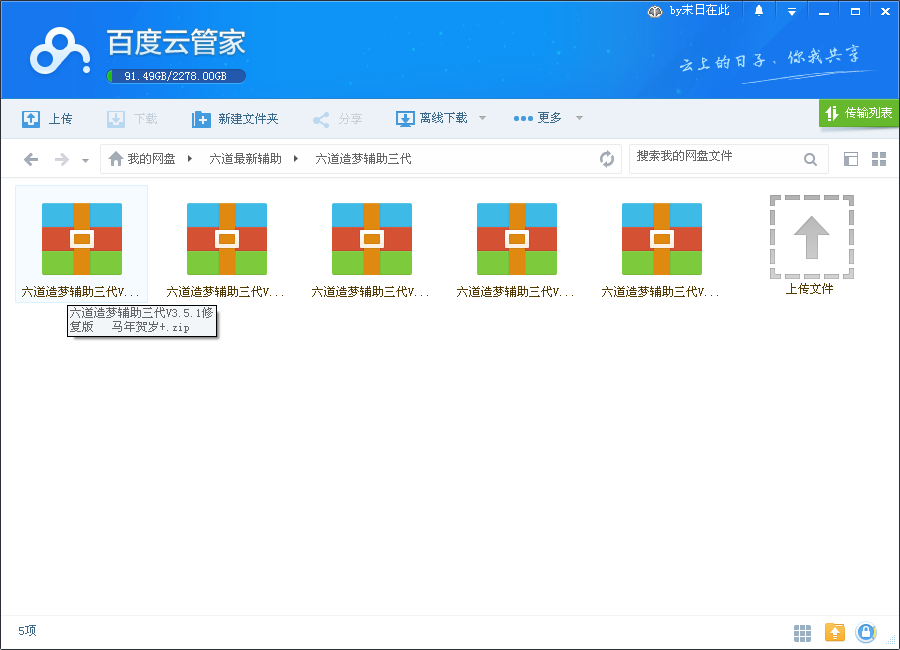Open the 传输列表 transfer list

pyautogui.click(x=859, y=113)
